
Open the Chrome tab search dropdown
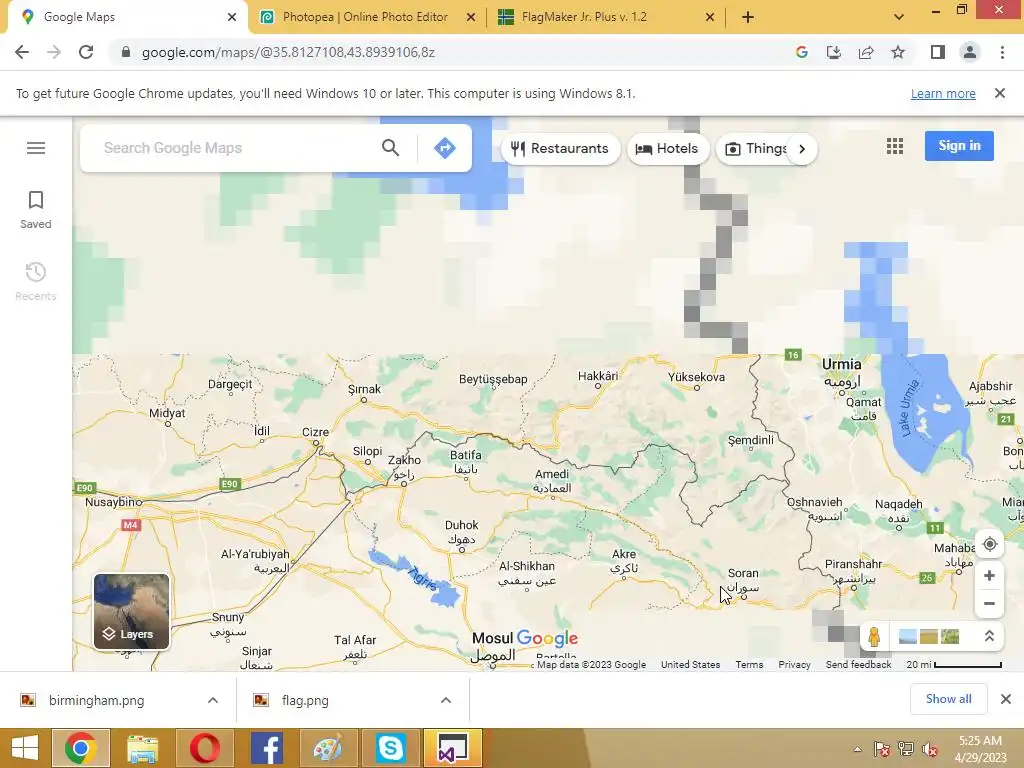coord(899,17)
